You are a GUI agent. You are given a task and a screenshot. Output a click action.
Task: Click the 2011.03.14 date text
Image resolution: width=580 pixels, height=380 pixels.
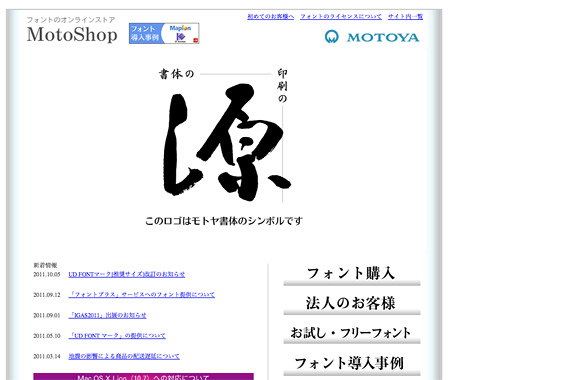(47, 356)
